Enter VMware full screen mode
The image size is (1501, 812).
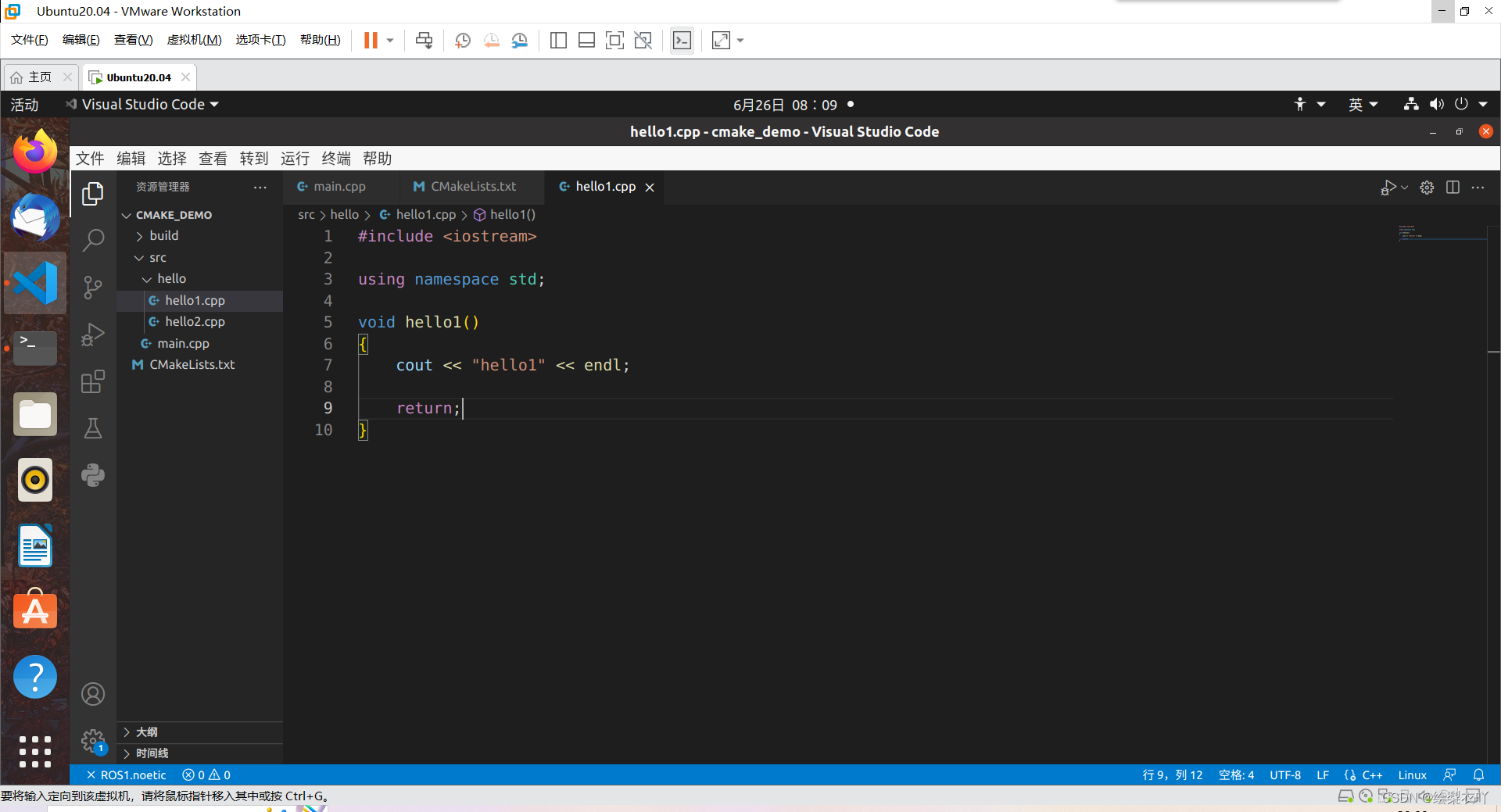[615, 41]
